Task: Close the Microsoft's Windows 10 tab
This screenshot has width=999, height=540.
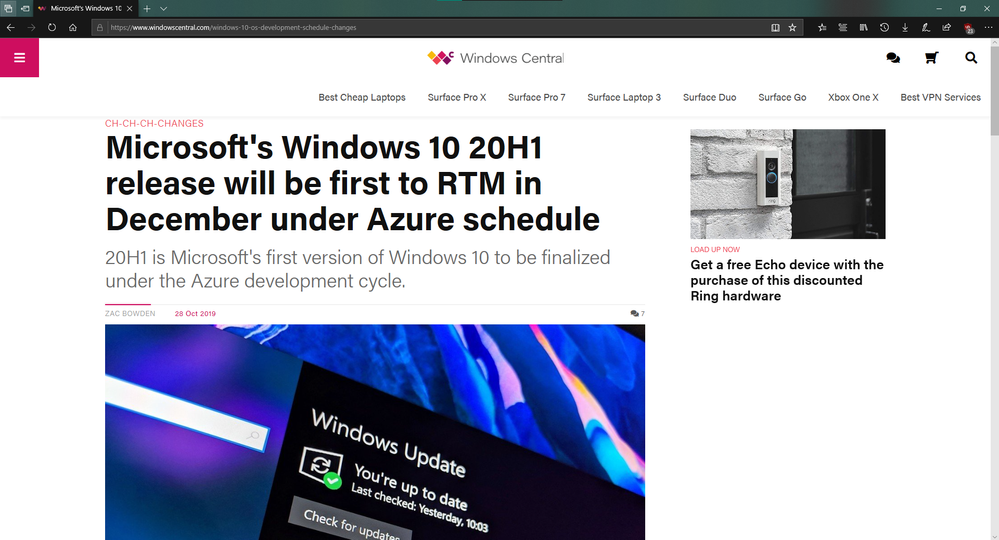Action: click(x=129, y=8)
